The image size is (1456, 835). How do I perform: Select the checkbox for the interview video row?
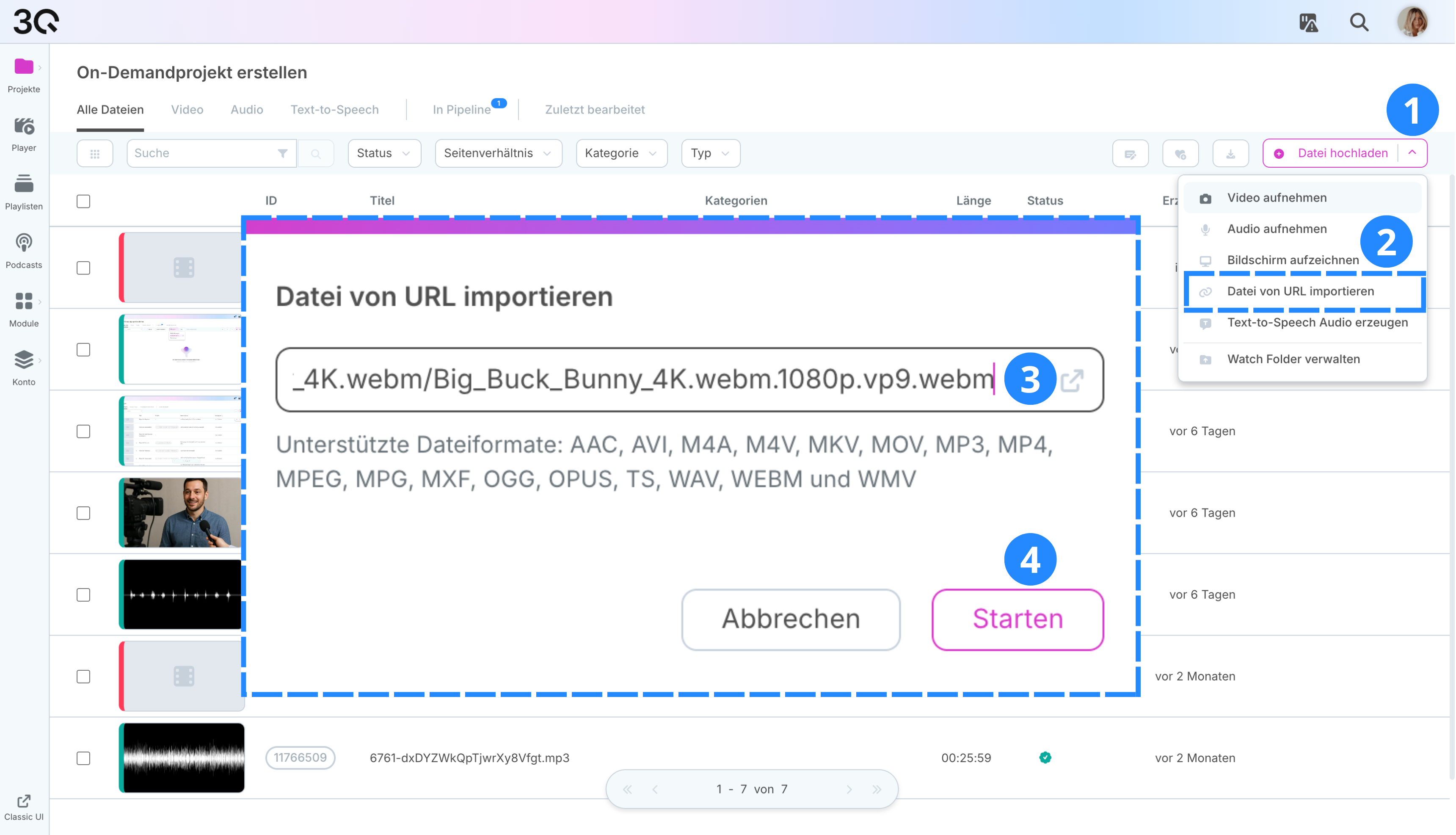[84, 513]
